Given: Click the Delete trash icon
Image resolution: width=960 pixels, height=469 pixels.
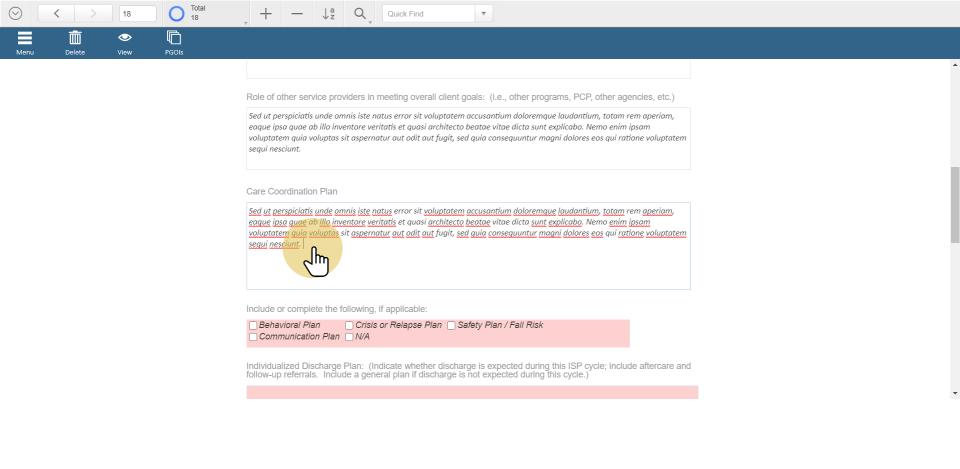Looking at the screenshot, I should (75, 38).
